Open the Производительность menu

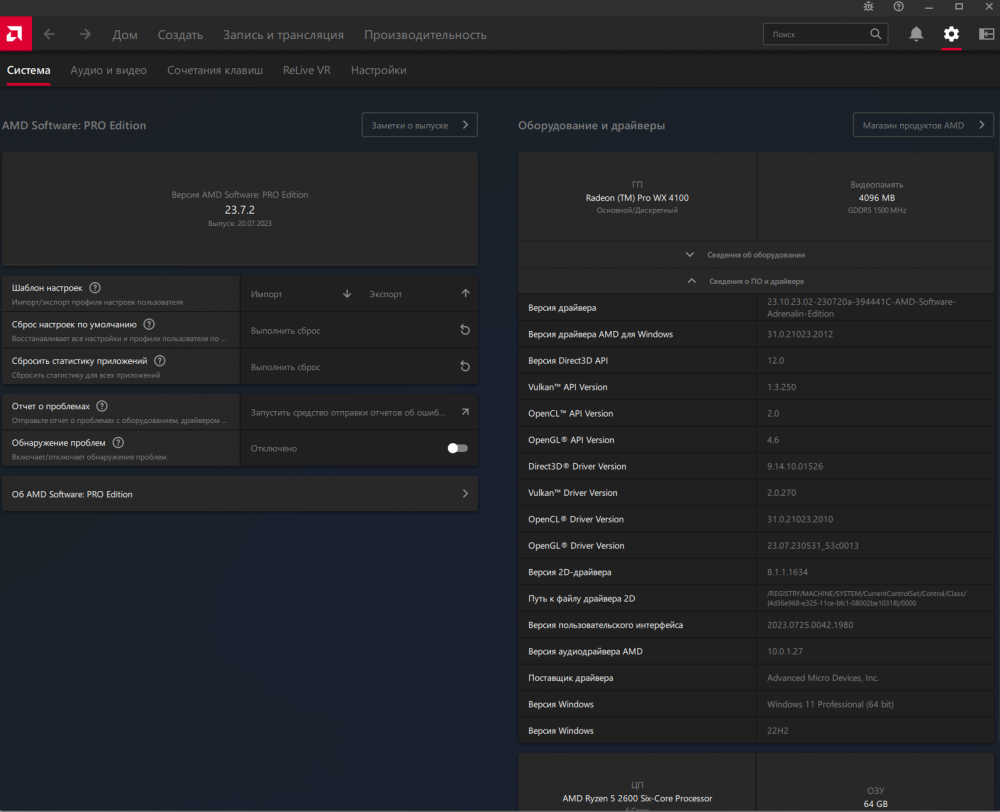tap(425, 35)
